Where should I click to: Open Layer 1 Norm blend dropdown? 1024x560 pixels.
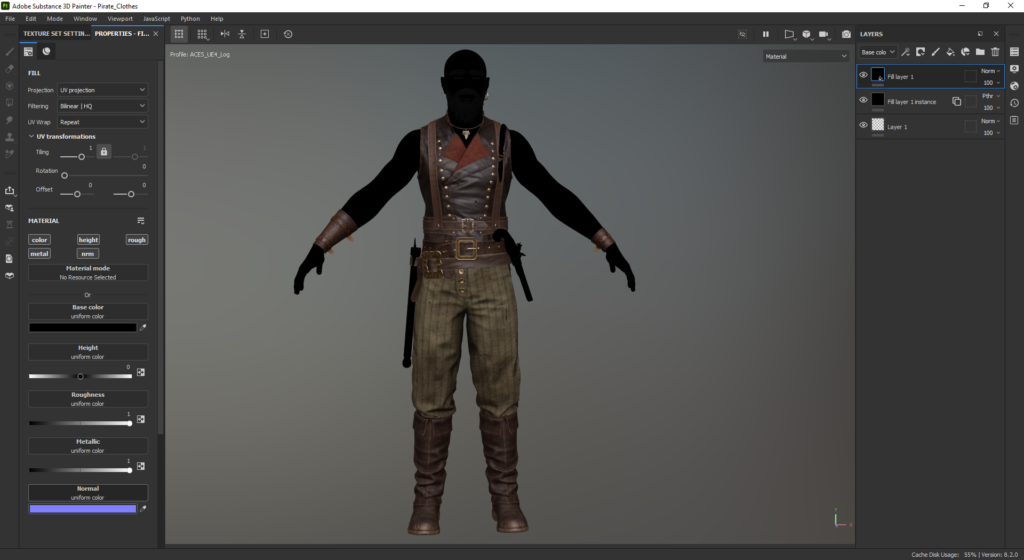(x=990, y=121)
